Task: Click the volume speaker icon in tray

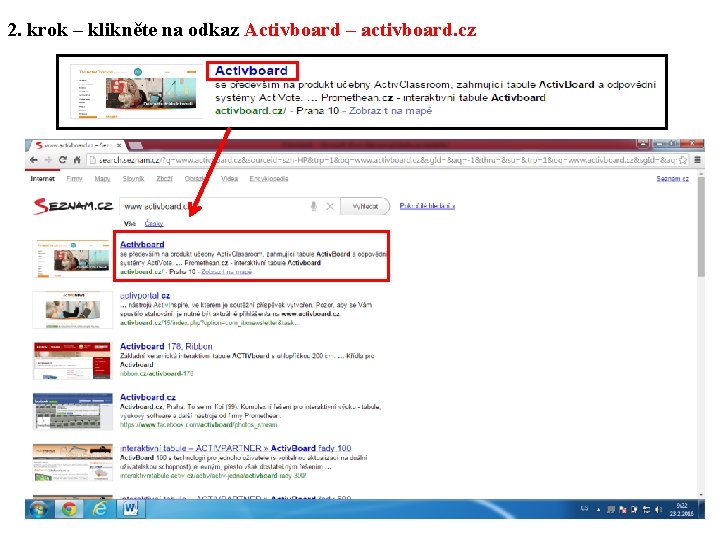Action: tap(658, 509)
